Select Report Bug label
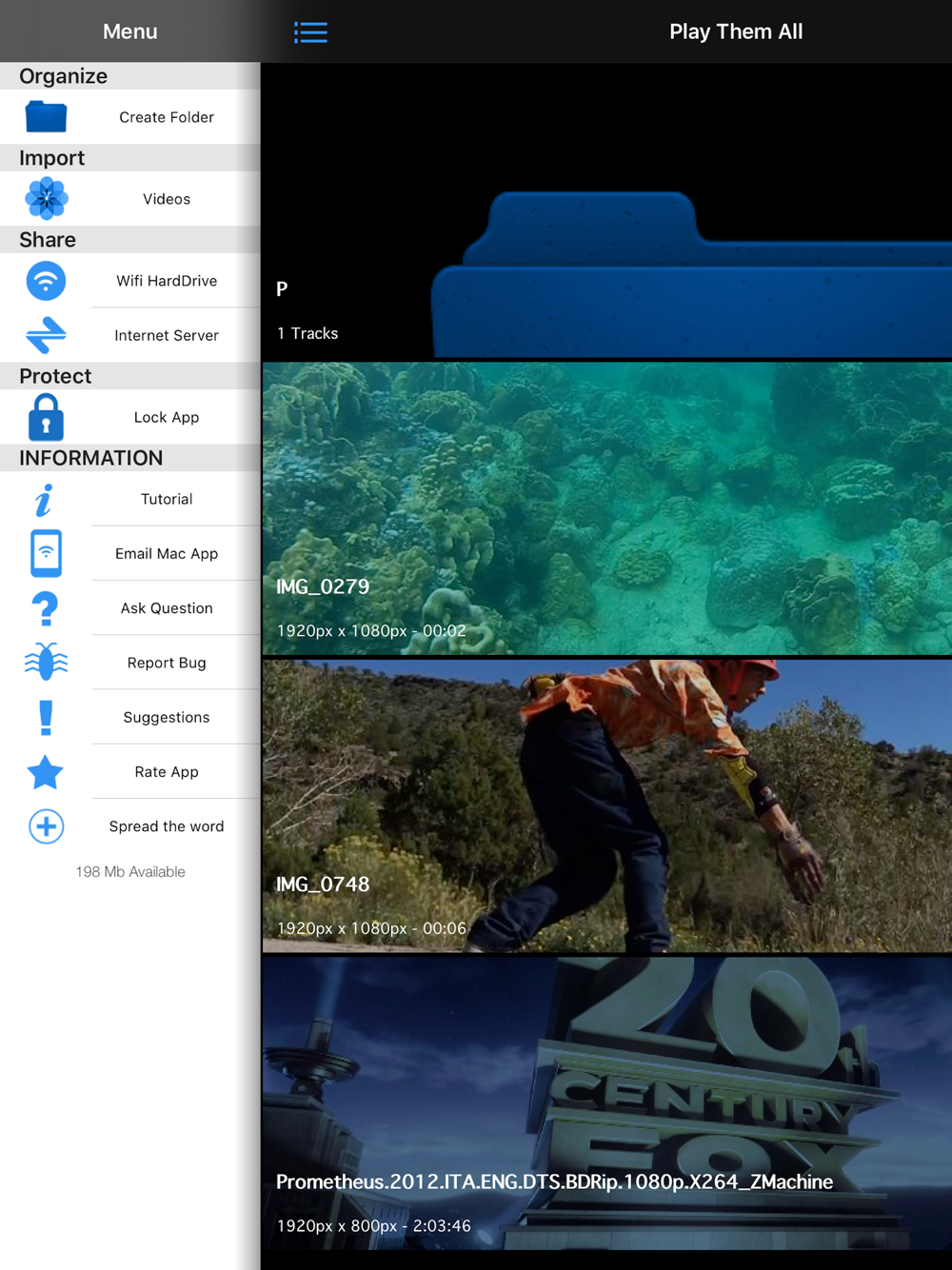952x1270 pixels. [167, 663]
